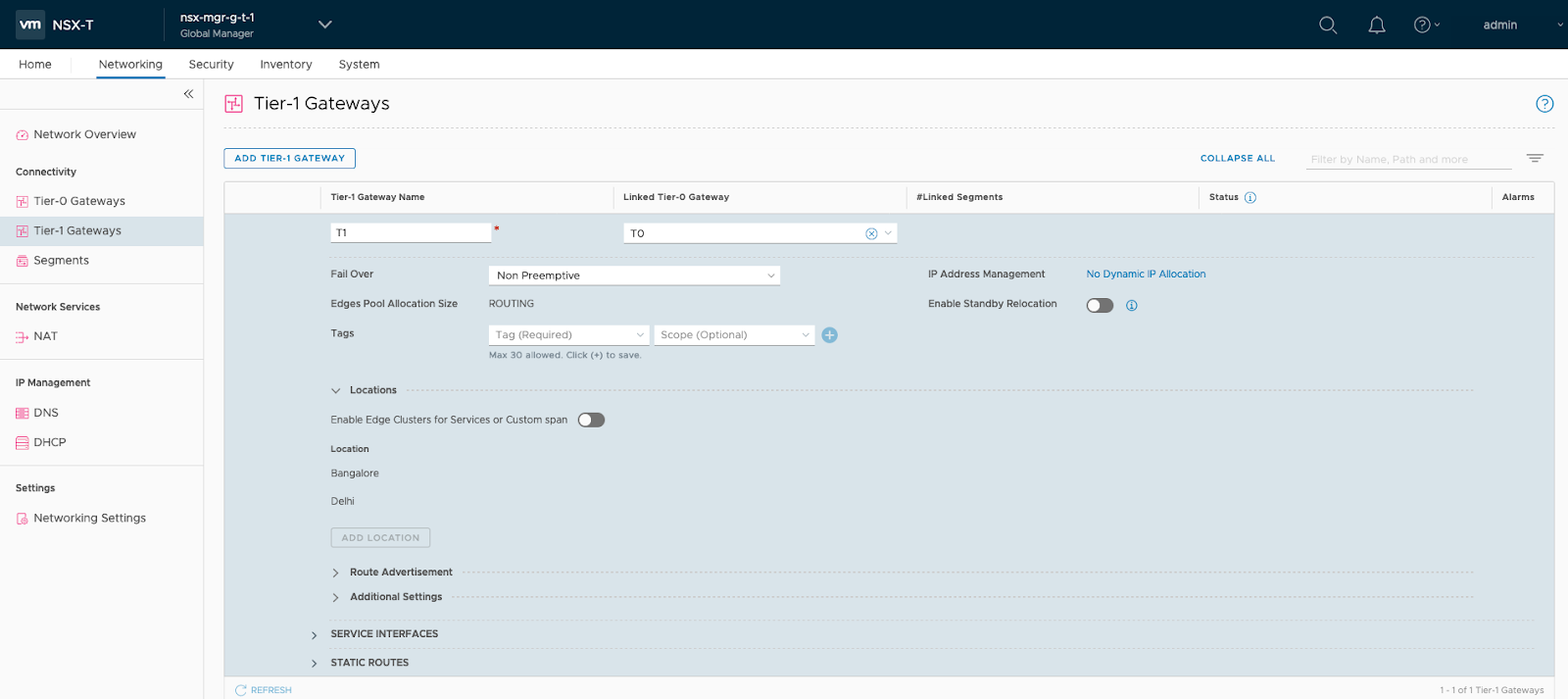Click the search magnifier icon in header
1568x699 pixels.
1328,25
